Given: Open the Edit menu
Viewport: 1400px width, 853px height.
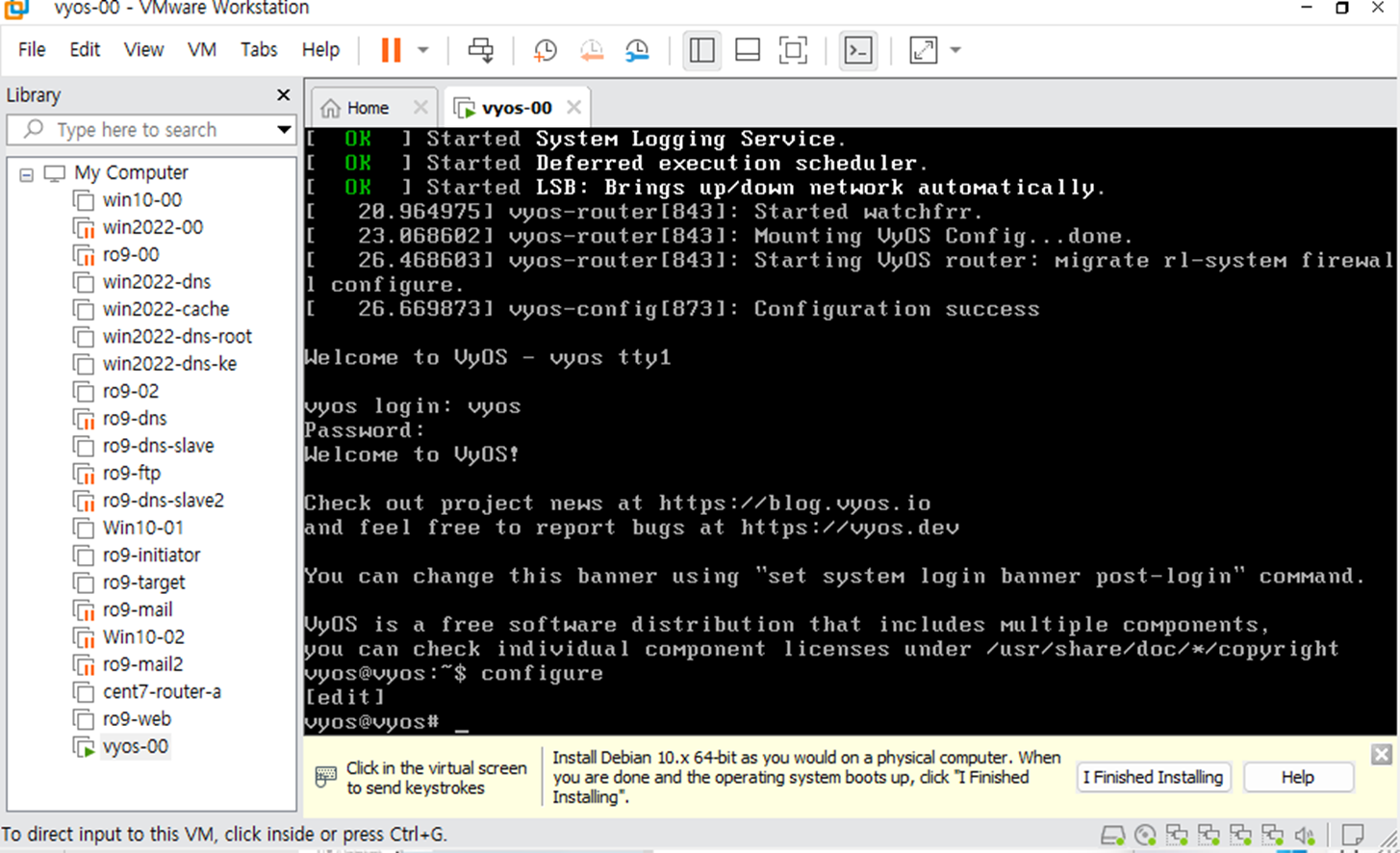Looking at the screenshot, I should (85, 50).
